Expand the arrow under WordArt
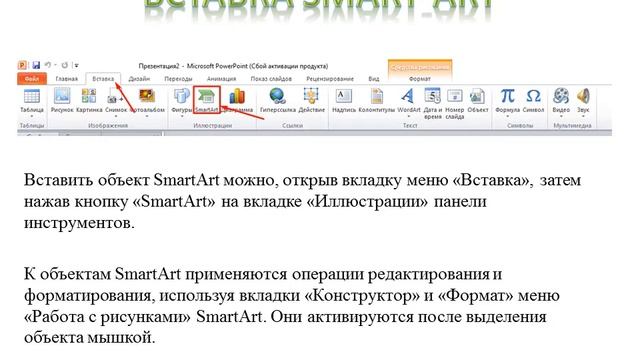The width and height of the screenshot is (640, 360). tap(409, 116)
